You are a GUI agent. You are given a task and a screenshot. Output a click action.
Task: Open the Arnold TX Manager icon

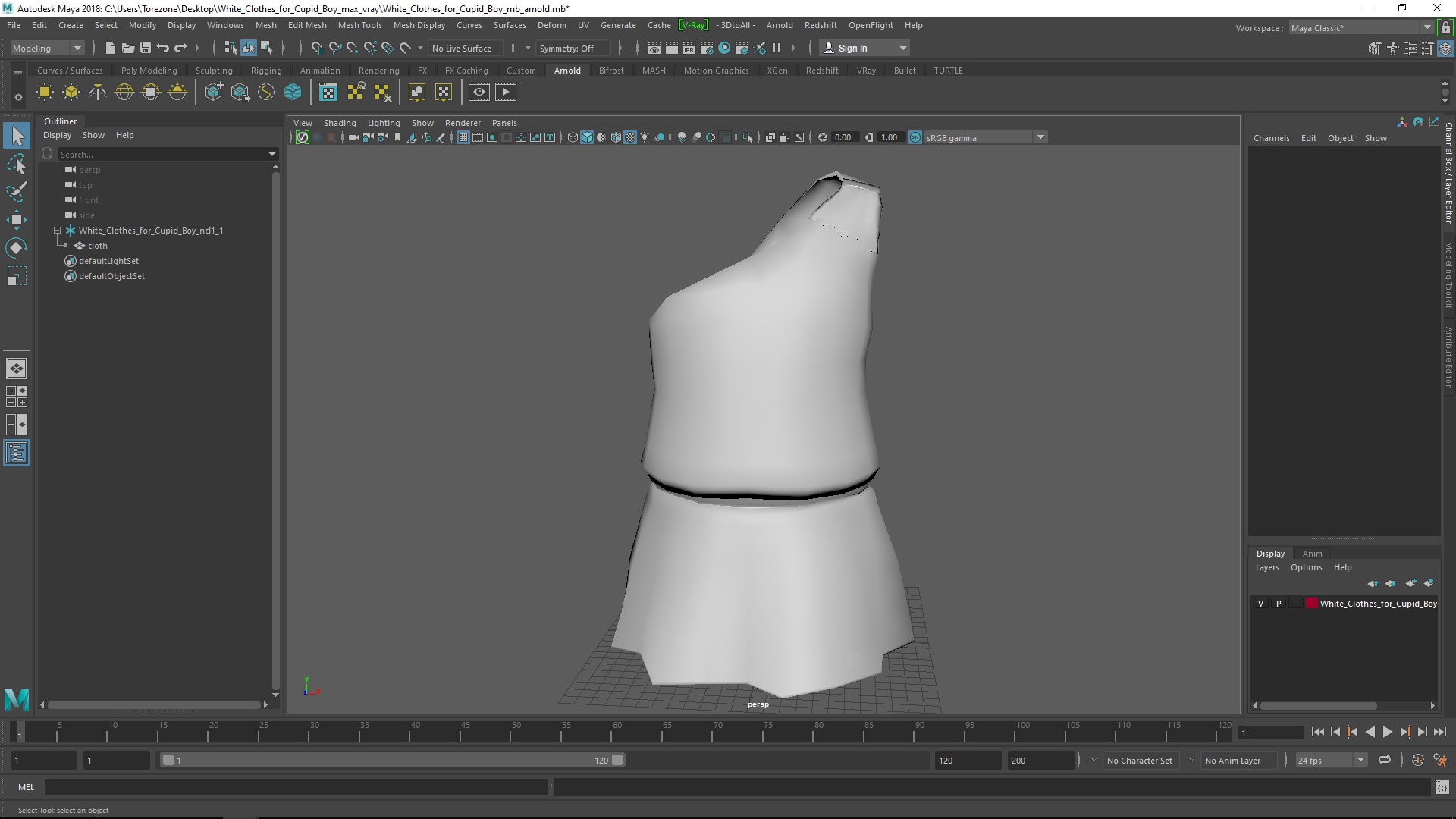click(x=328, y=93)
